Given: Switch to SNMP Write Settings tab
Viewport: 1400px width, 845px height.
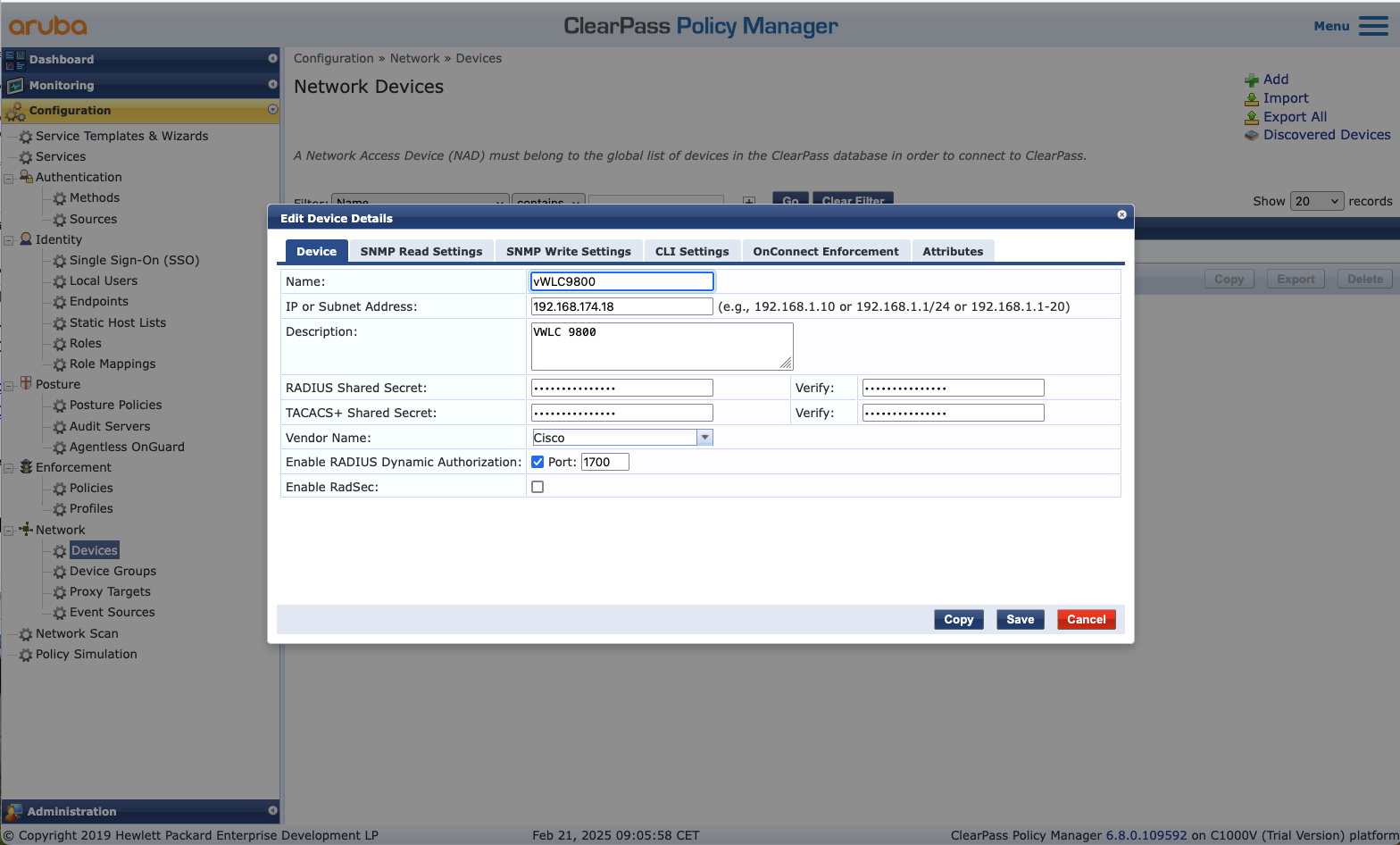Looking at the screenshot, I should (569, 251).
